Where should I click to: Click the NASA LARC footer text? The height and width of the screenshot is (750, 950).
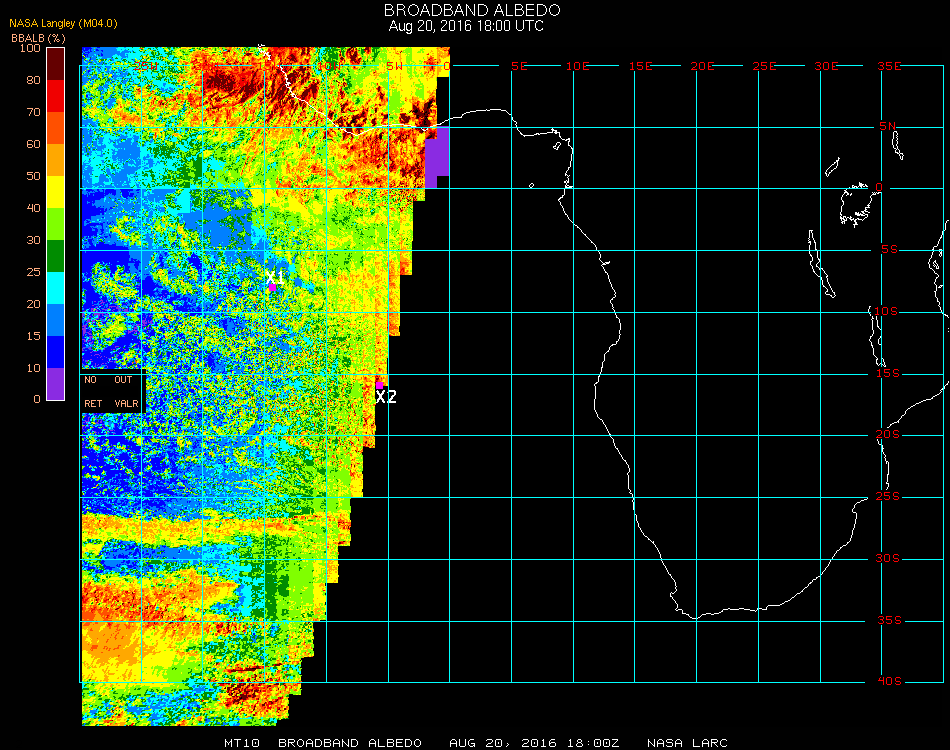pos(687,743)
